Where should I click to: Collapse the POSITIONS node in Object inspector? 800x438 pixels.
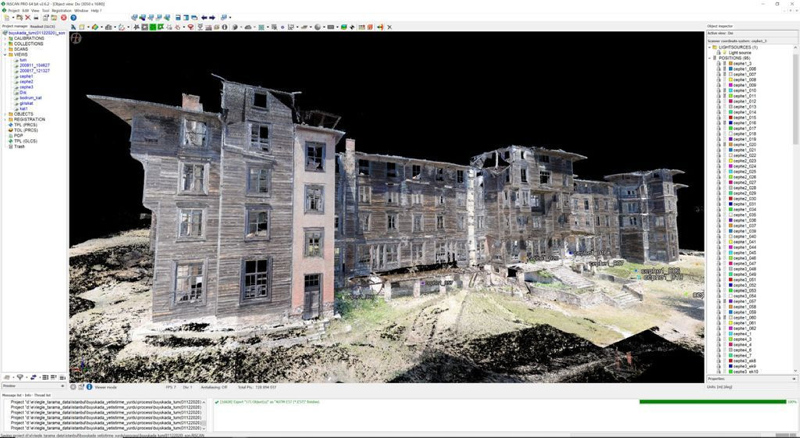[711, 58]
